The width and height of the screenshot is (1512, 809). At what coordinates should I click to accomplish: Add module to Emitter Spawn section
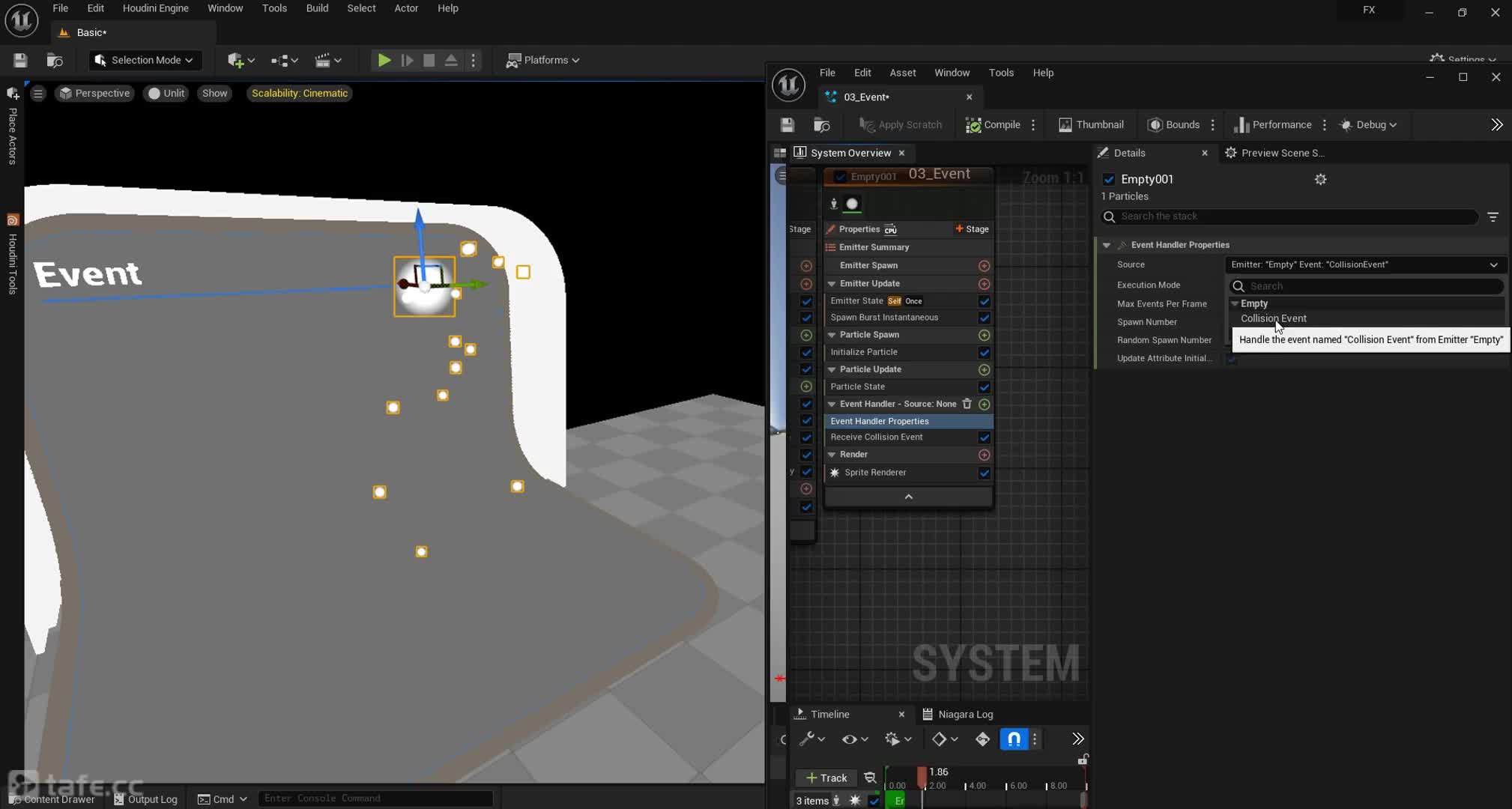[984, 265]
